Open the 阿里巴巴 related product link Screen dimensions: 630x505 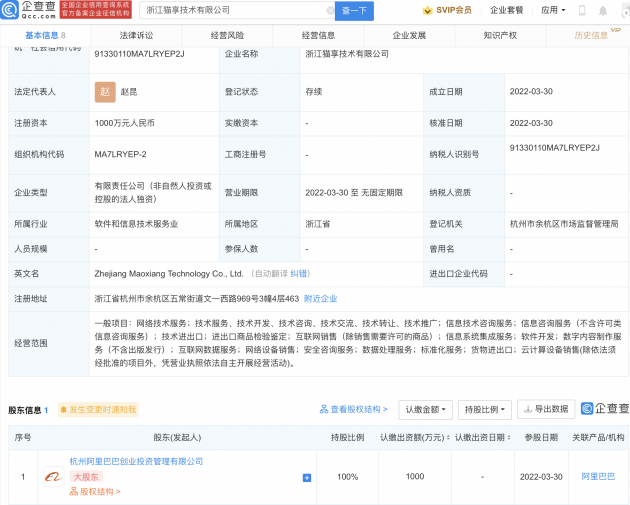(x=598, y=476)
